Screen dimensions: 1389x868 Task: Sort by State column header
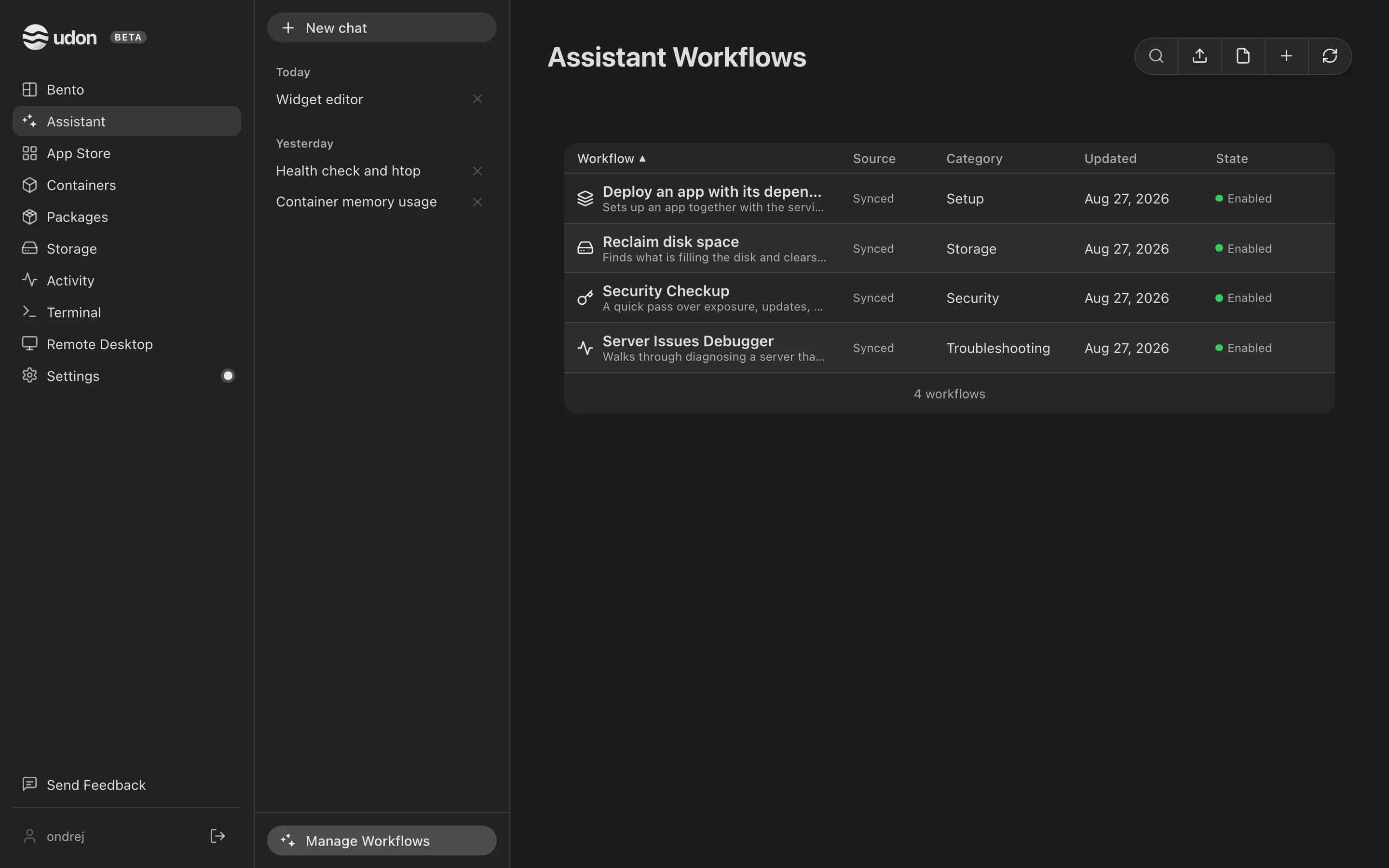click(x=1231, y=159)
